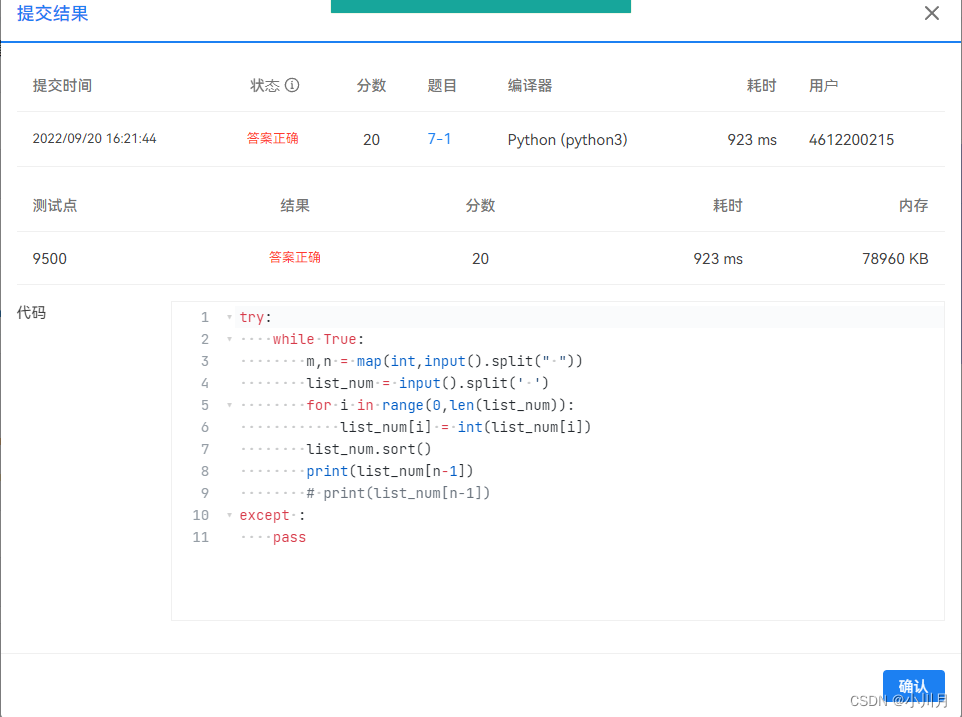
Task: Click the user ID 4612200215
Action: pos(851,139)
